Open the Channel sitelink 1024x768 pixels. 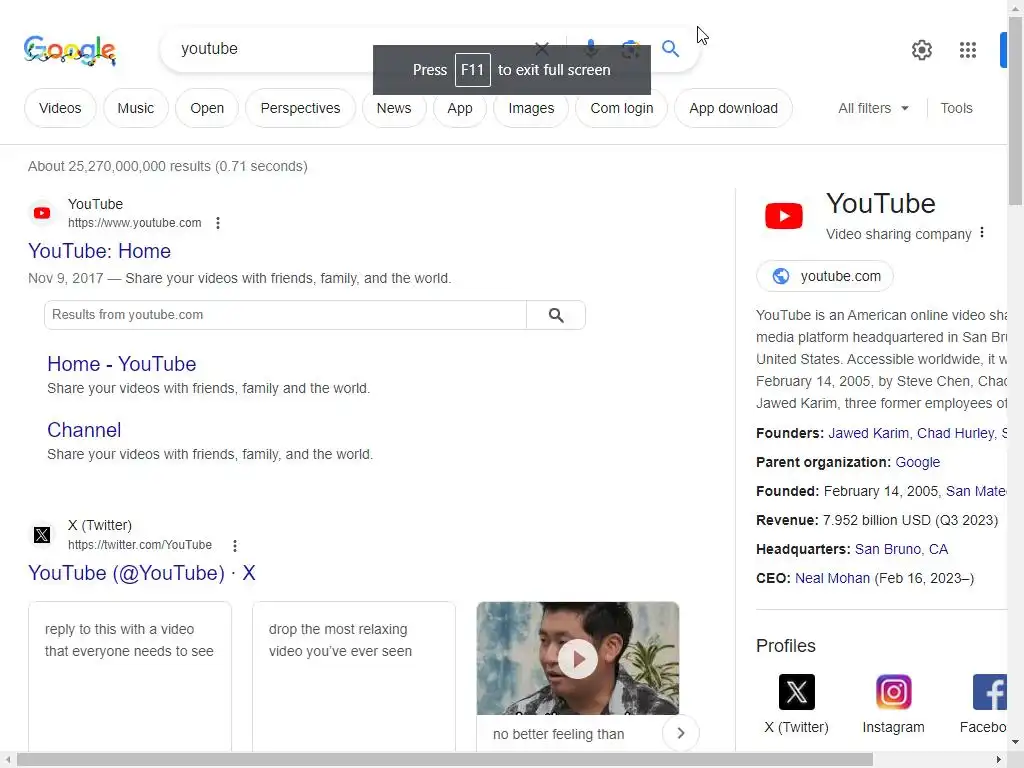(84, 430)
